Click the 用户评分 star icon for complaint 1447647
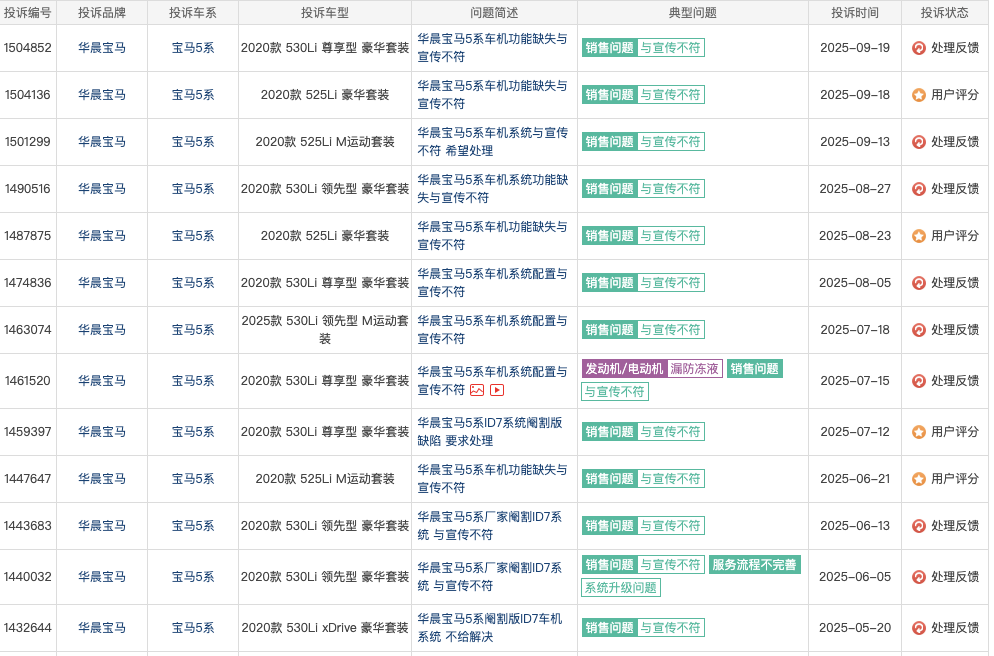Viewport: 994px width, 656px height. (918, 479)
